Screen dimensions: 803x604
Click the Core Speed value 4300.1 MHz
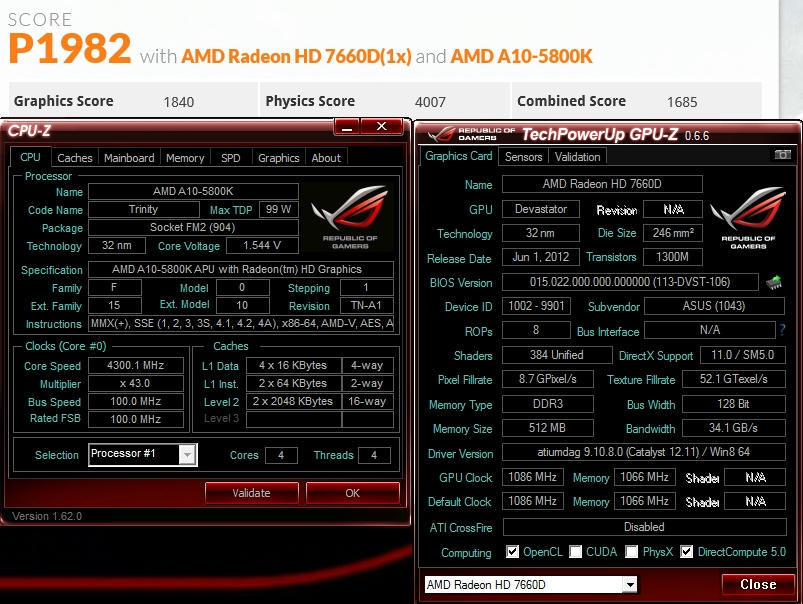pos(136,365)
